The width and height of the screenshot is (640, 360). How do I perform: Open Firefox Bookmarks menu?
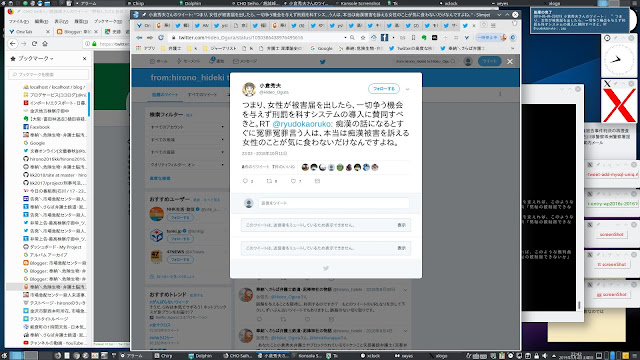[108, 21]
